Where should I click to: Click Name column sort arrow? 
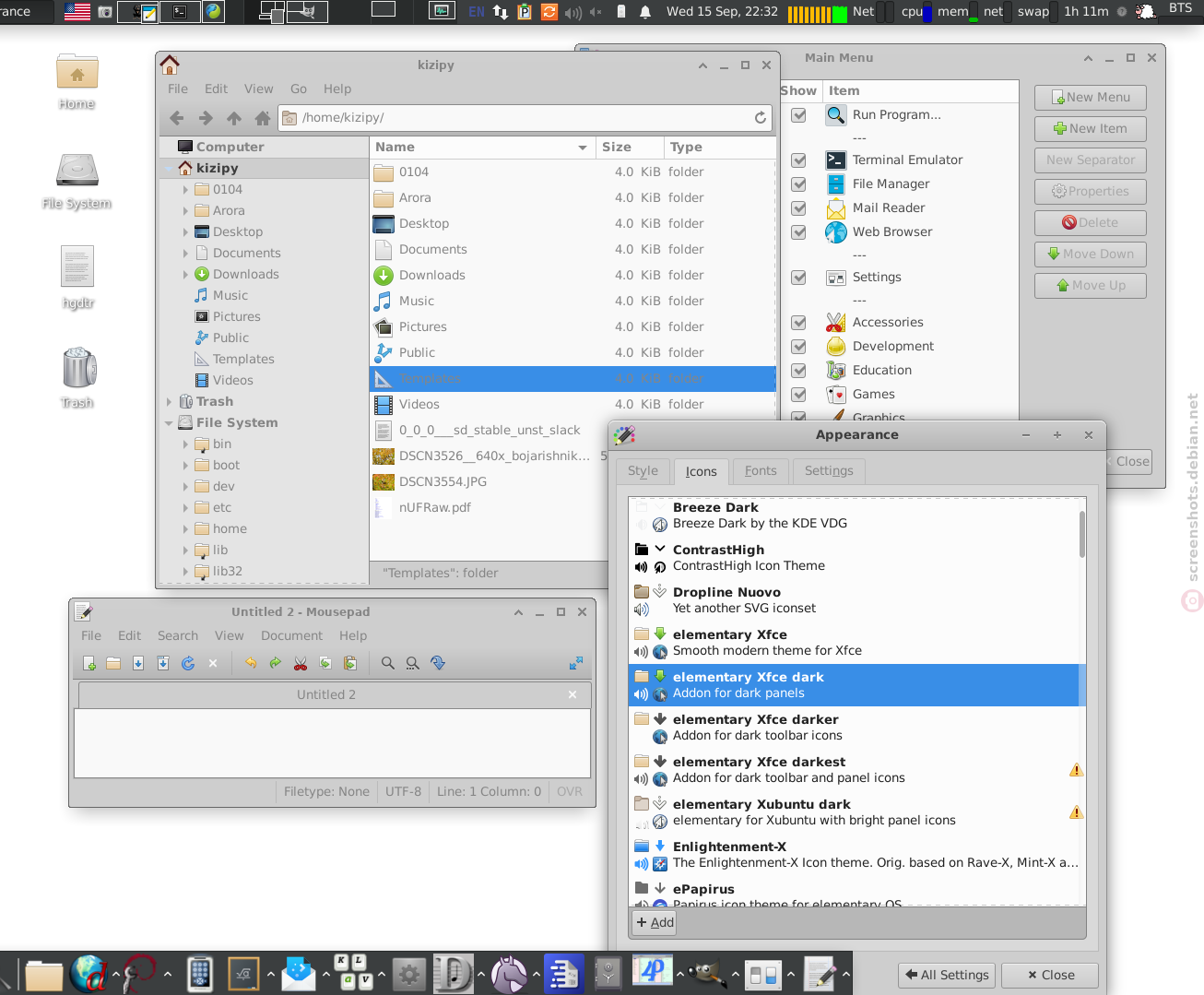[583, 148]
